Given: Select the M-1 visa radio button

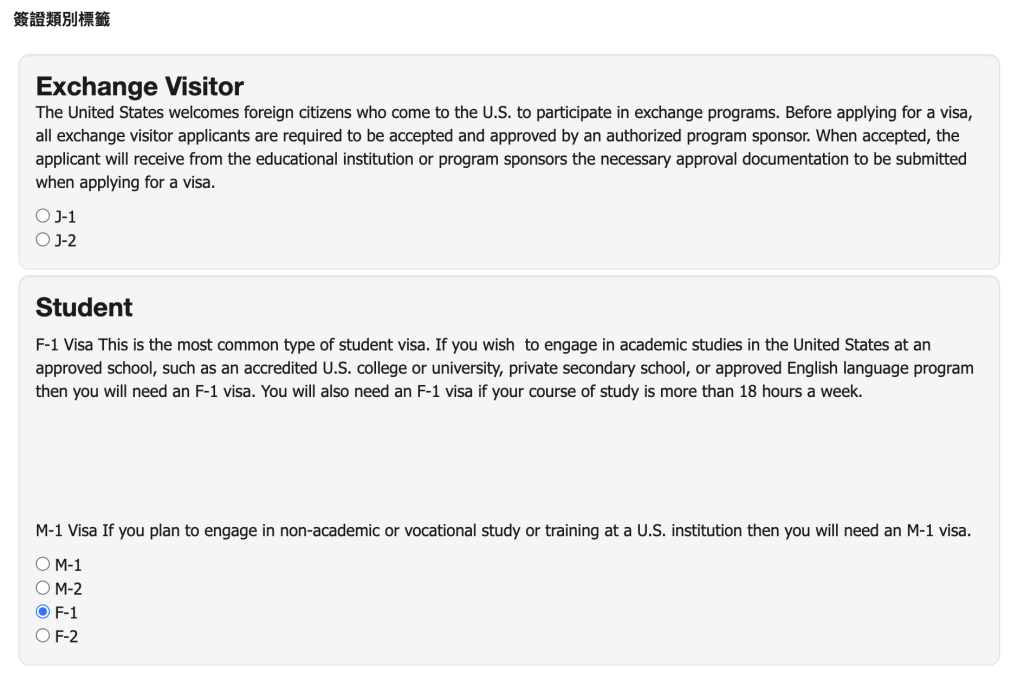Looking at the screenshot, I should pyautogui.click(x=42, y=565).
